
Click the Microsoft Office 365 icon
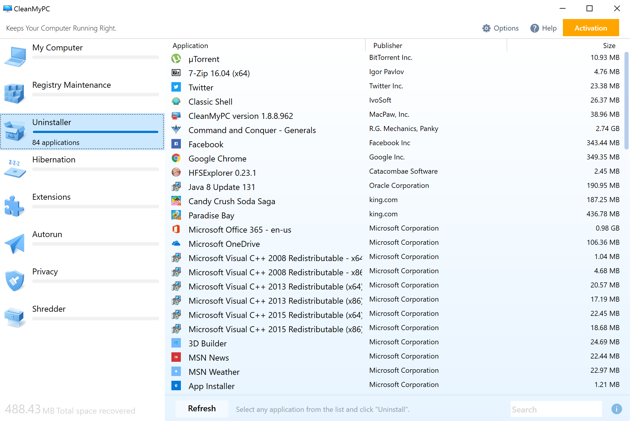tap(176, 229)
